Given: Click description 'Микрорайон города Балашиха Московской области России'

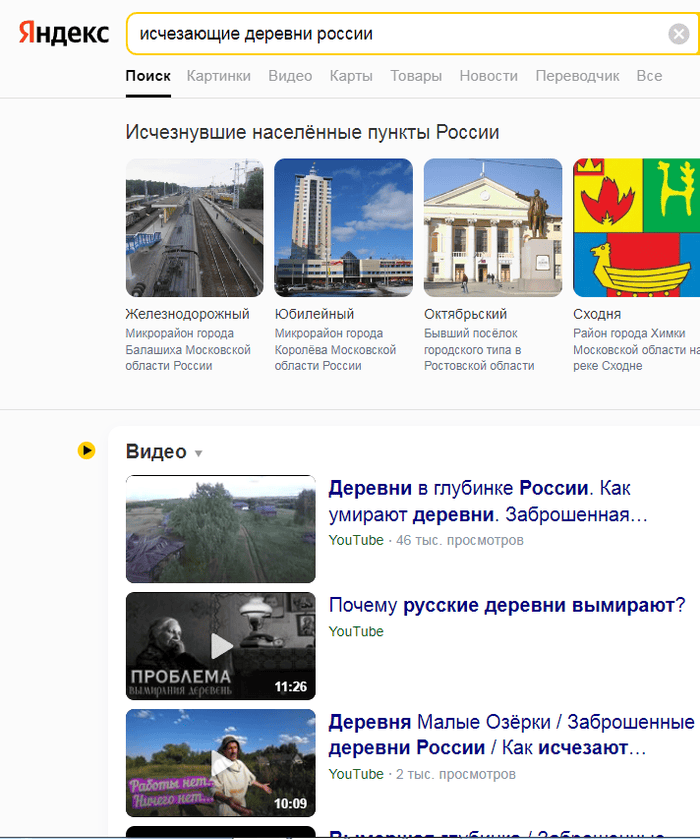Looking at the screenshot, I should coord(188,349).
